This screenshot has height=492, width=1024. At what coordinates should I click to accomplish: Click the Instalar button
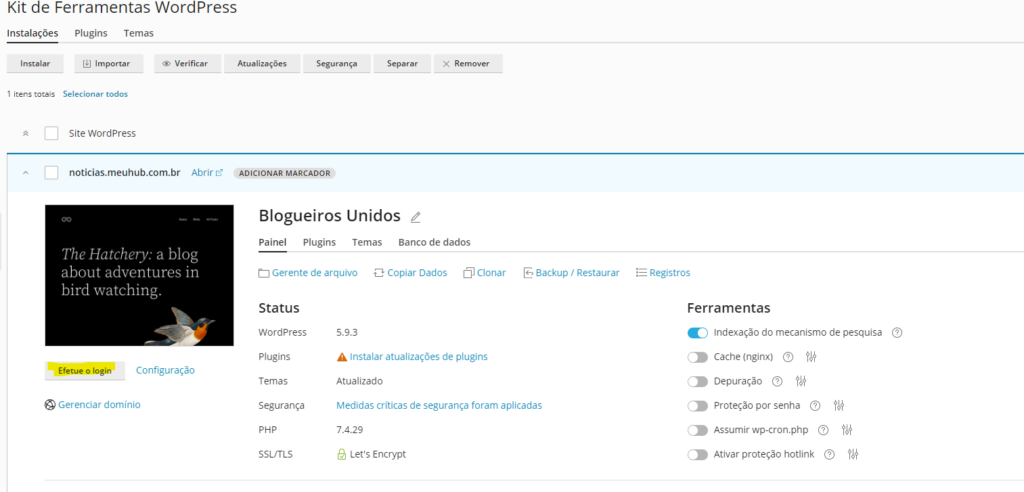pyautogui.click(x=35, y=63)
